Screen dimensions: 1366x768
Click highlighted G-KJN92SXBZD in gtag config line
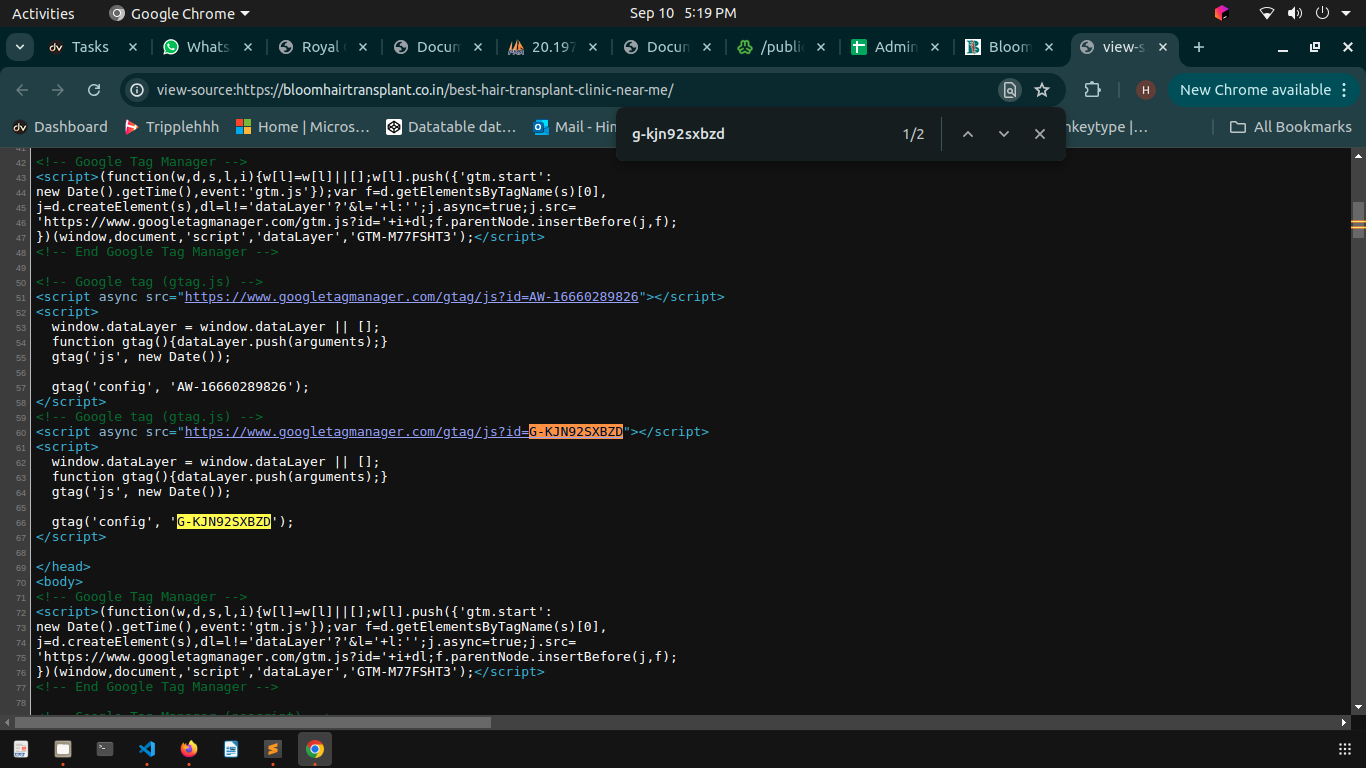(224, 522)
